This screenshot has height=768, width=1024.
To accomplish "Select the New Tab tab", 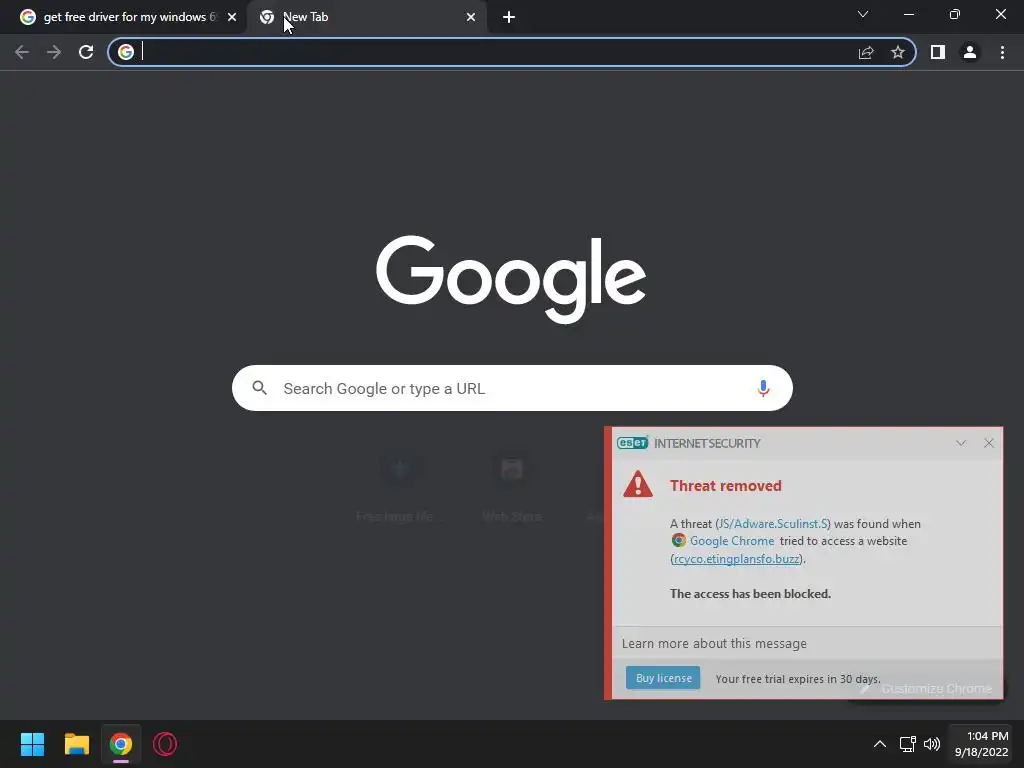I will (366, 17).
